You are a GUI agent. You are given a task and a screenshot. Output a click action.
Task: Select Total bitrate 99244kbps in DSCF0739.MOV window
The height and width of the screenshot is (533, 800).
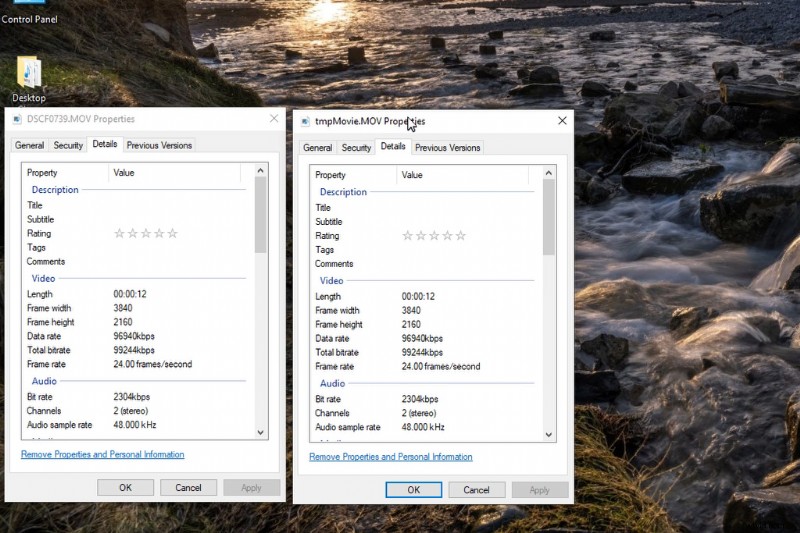coord(134,350)
